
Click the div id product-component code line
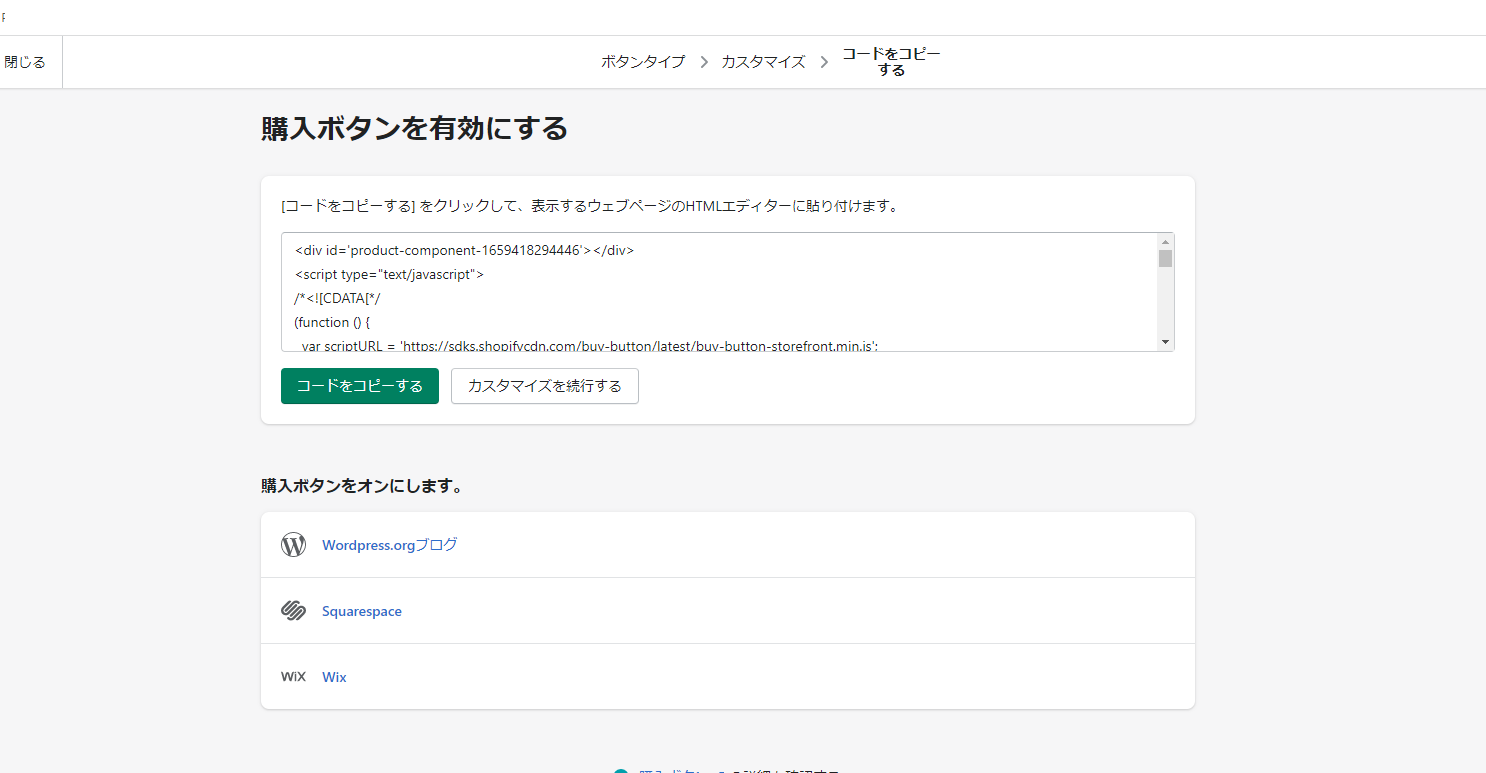click(x=464, y=250)
